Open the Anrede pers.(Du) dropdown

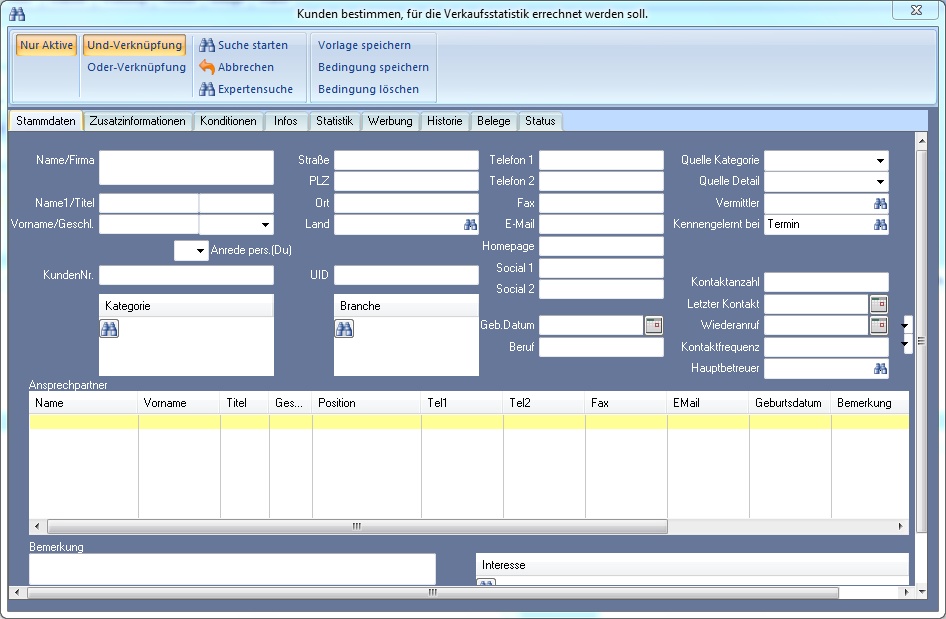point(200,250)
